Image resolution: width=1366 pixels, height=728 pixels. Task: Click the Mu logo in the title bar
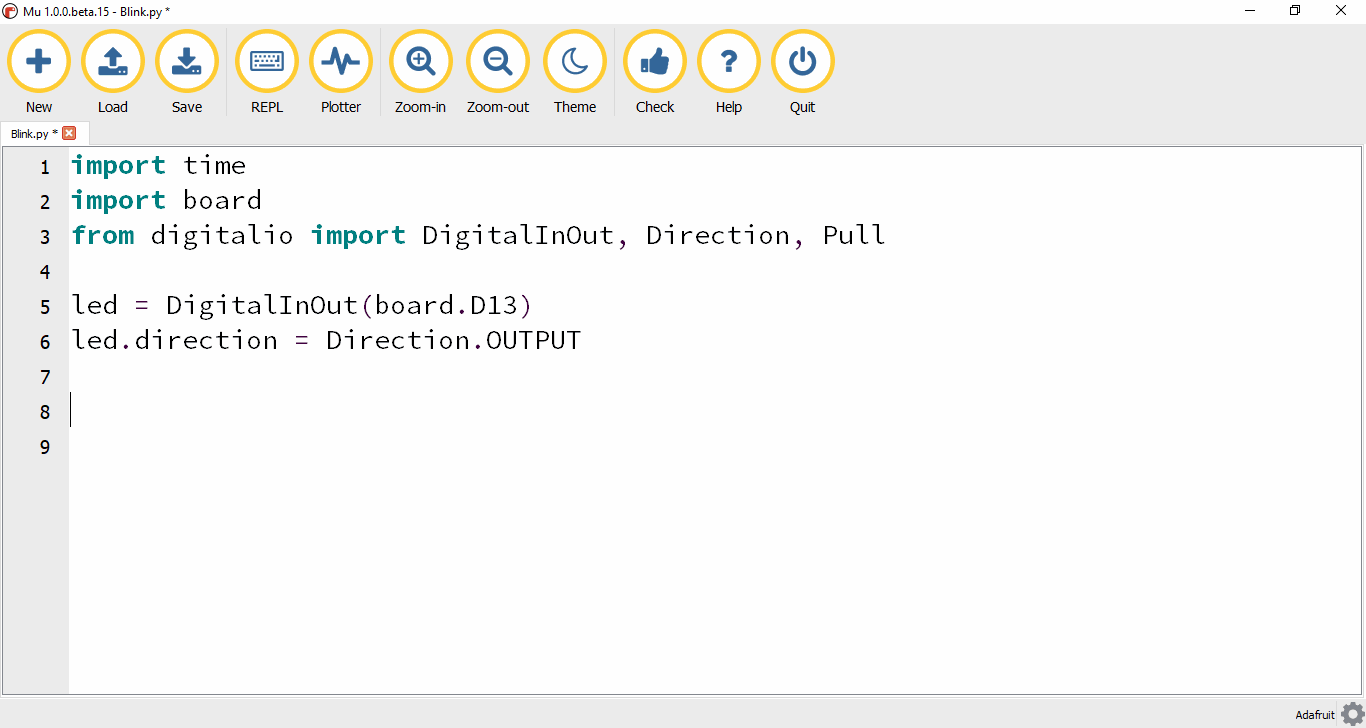point(10,10)
